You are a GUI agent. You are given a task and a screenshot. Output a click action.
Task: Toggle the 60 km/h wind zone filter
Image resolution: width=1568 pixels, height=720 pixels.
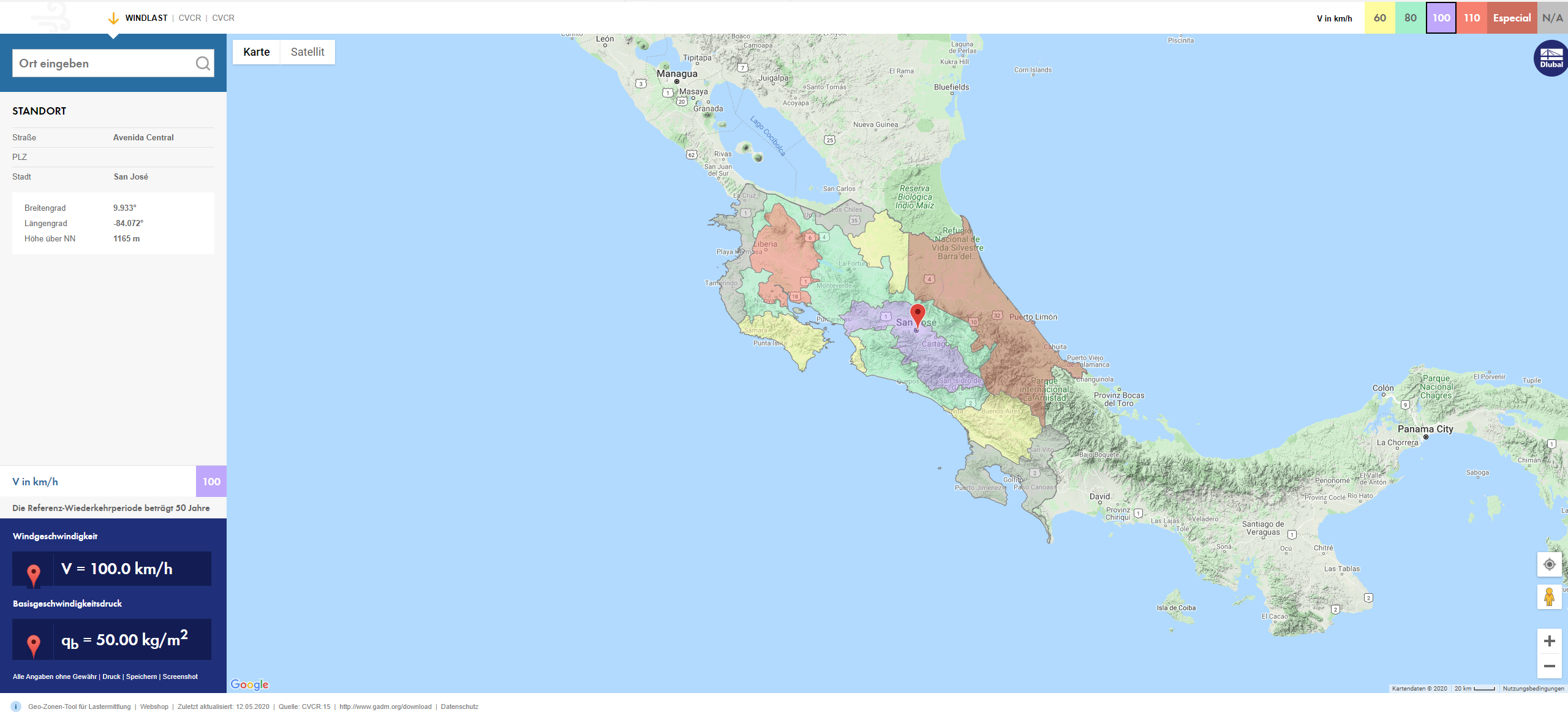point(1379,18)
